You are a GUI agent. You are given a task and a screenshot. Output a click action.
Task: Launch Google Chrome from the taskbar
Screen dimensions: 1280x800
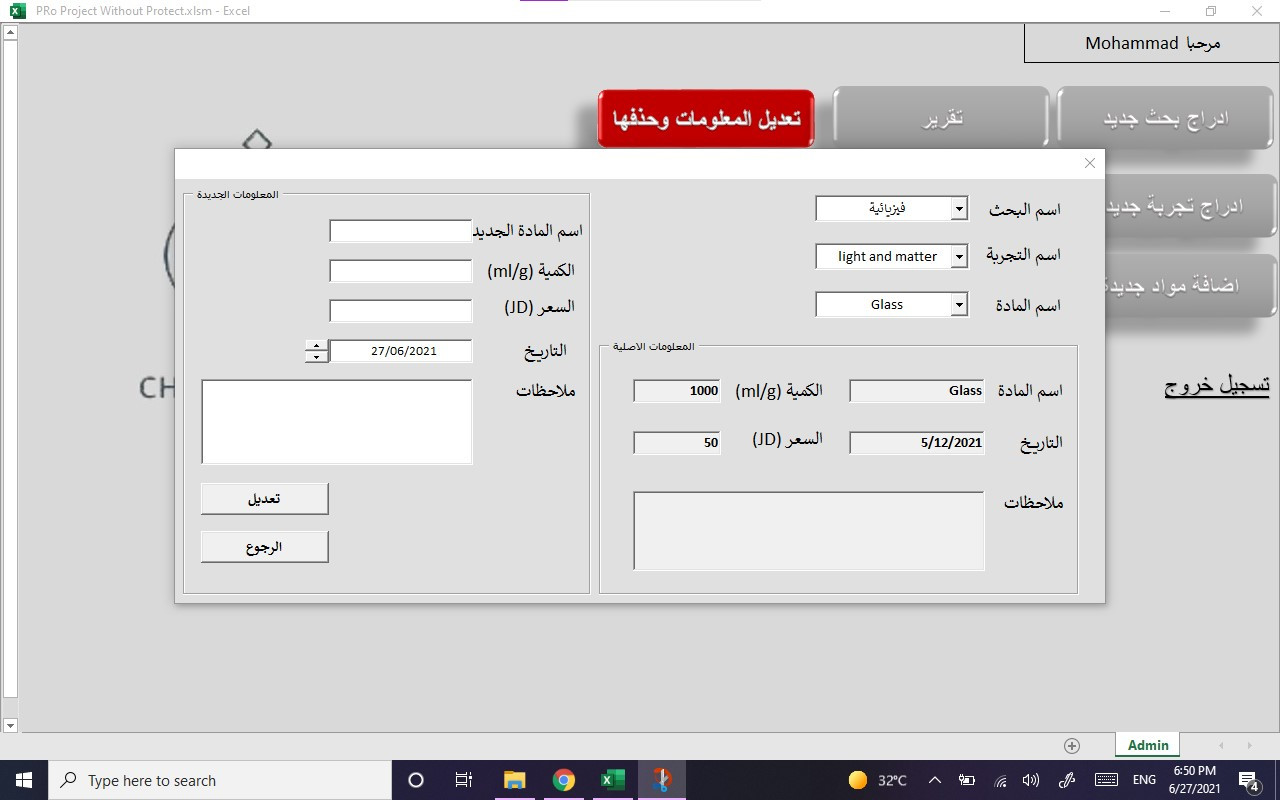click(564, 779)
